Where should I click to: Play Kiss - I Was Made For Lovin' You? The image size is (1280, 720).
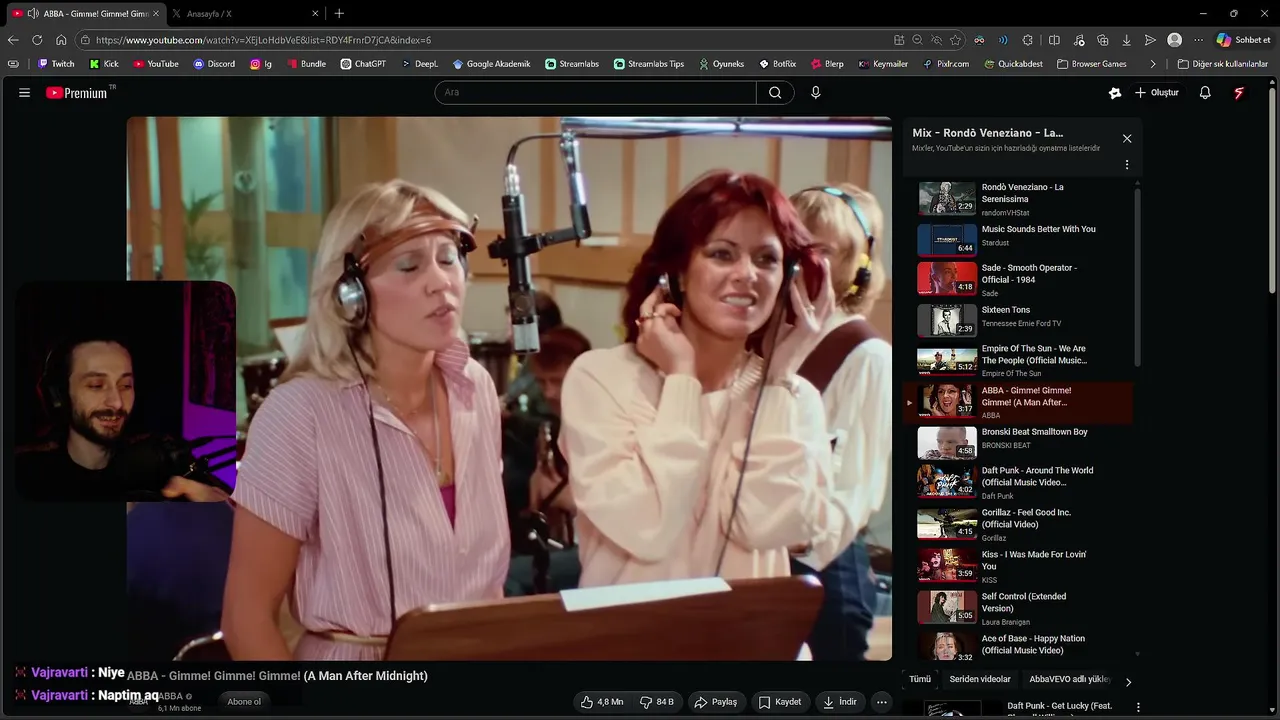[1018, 566]
